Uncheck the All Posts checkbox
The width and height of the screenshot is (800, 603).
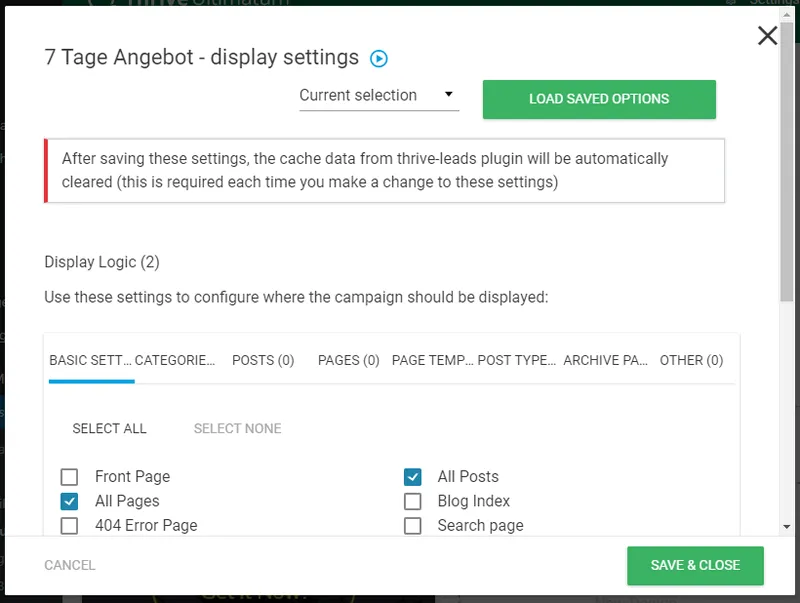tap(412, 477)
